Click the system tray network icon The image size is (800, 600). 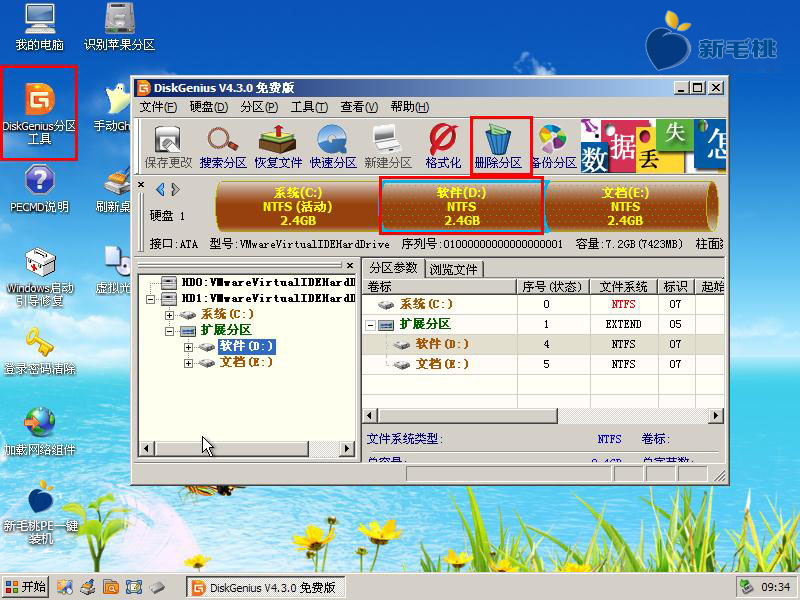tap(747, 587)
